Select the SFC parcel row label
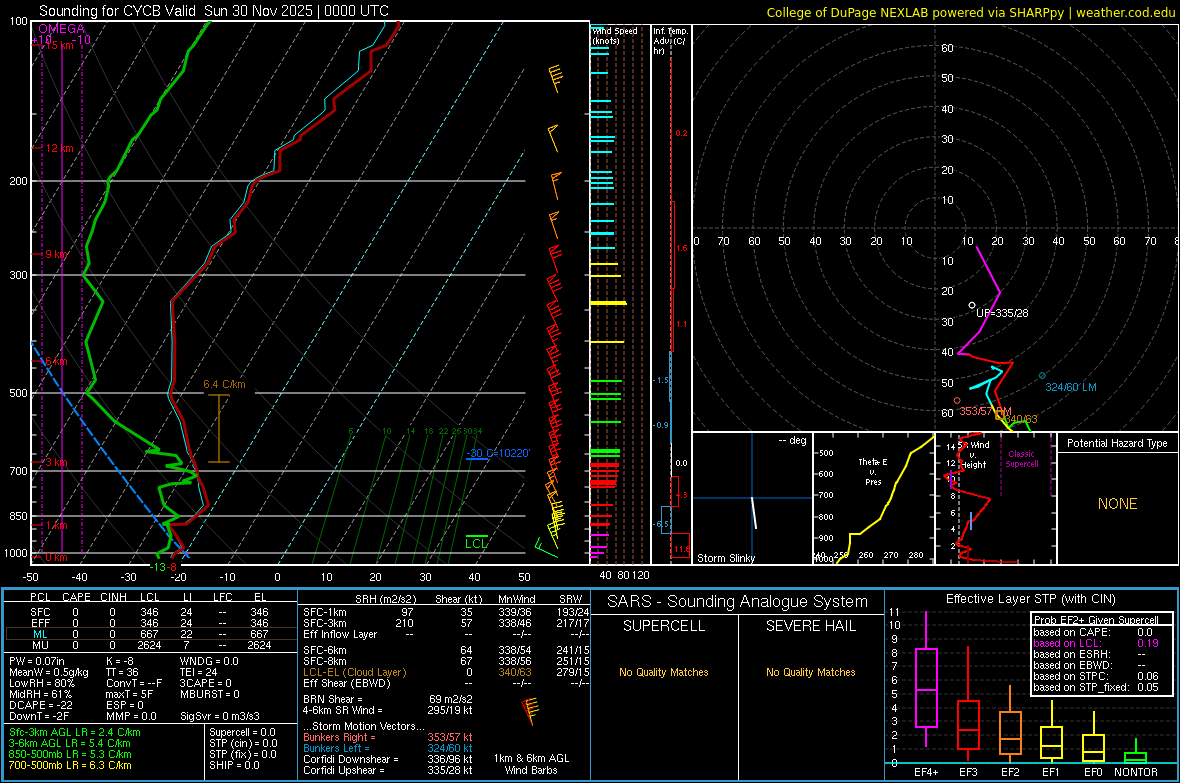 tap(40, 612)
